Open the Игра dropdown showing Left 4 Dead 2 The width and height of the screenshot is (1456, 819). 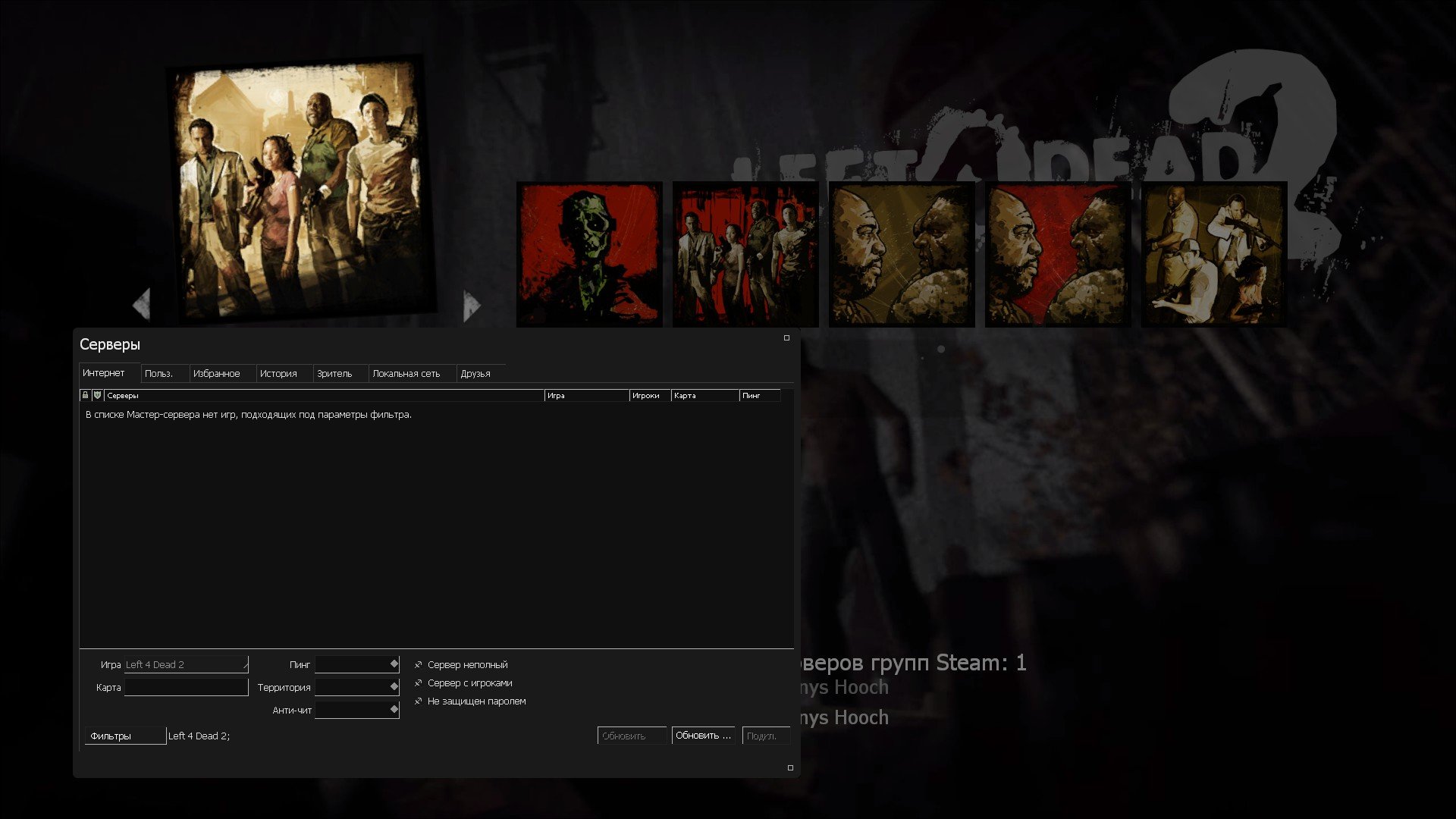[x=186, y=664]
